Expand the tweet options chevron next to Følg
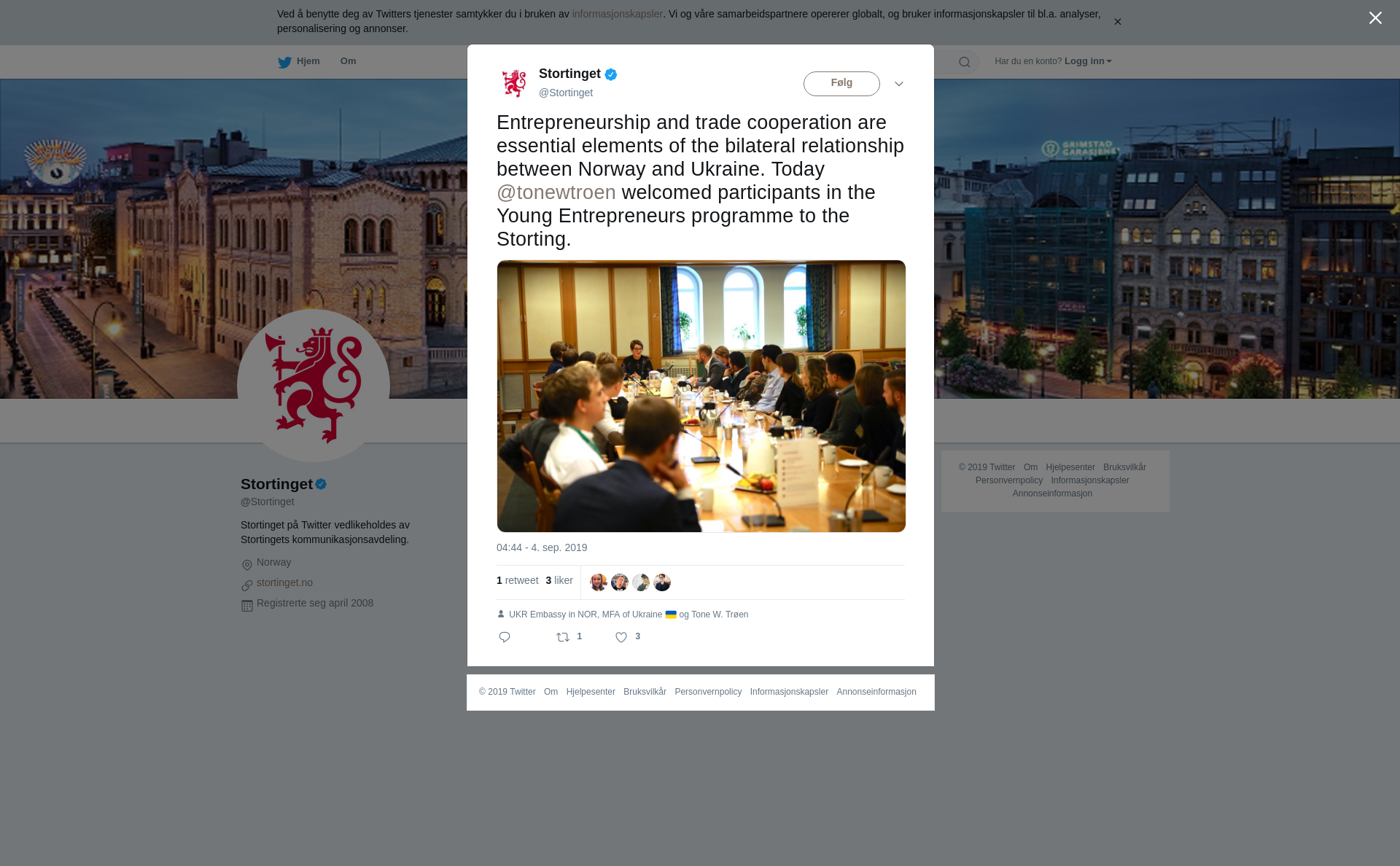The image size is (1400, 866). pos(899,84)
